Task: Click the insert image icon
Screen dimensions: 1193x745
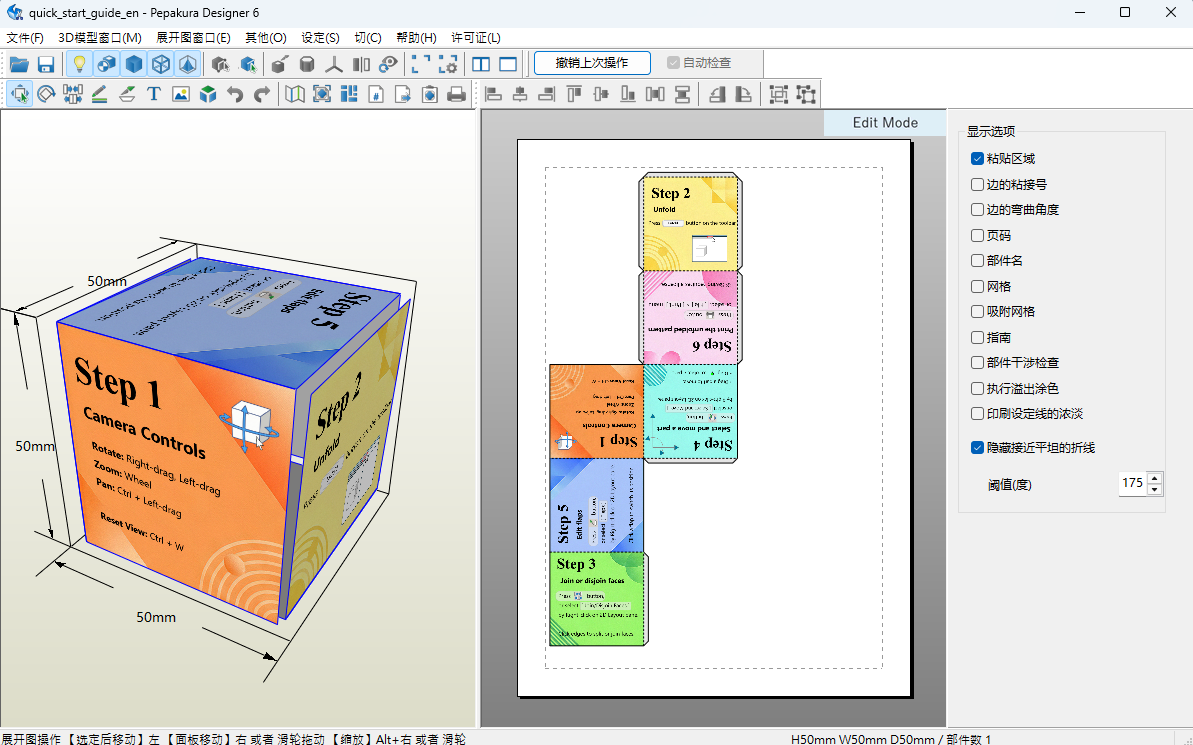Action: 181,94
